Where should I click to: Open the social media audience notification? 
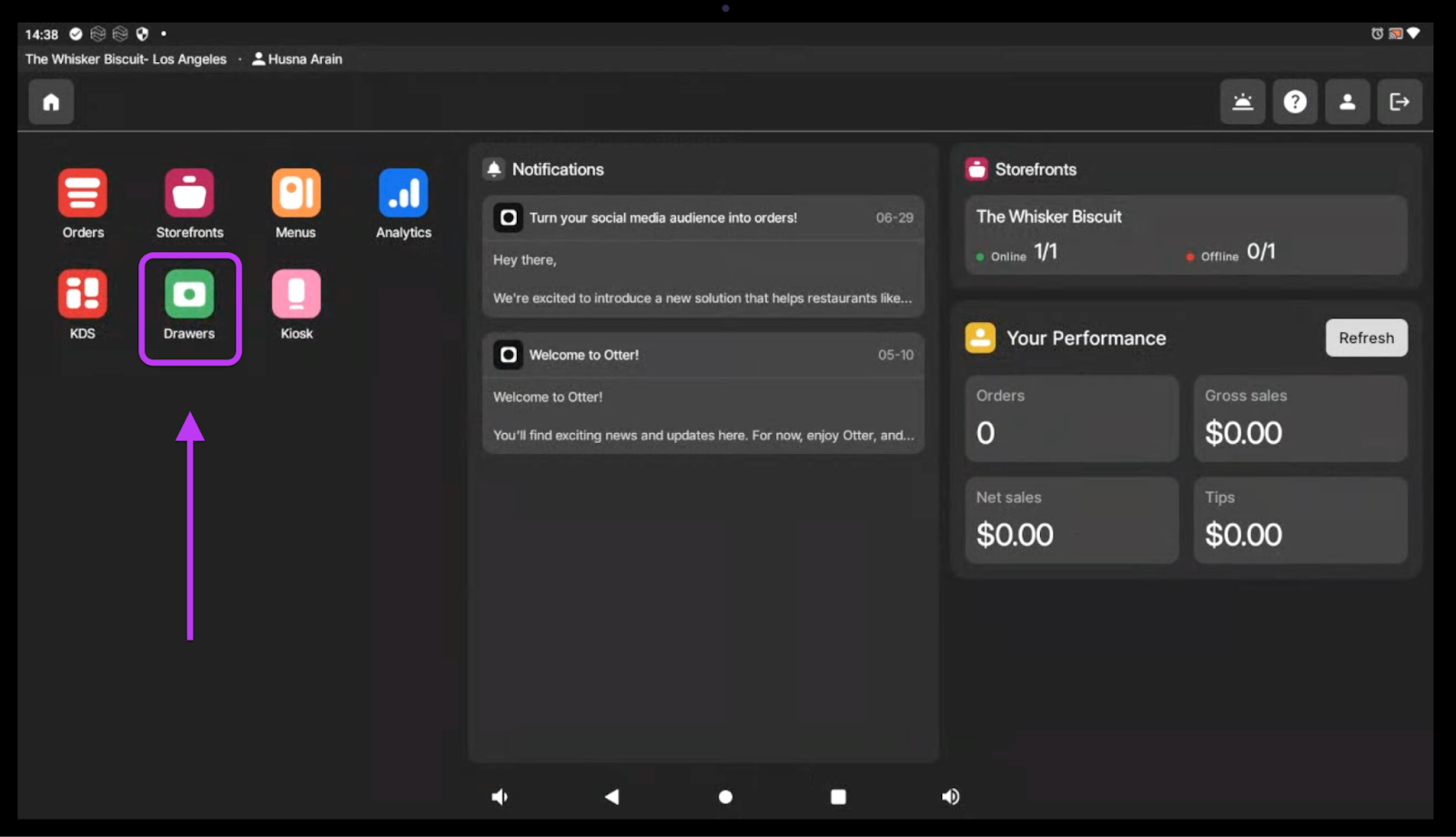click(703, 257)
